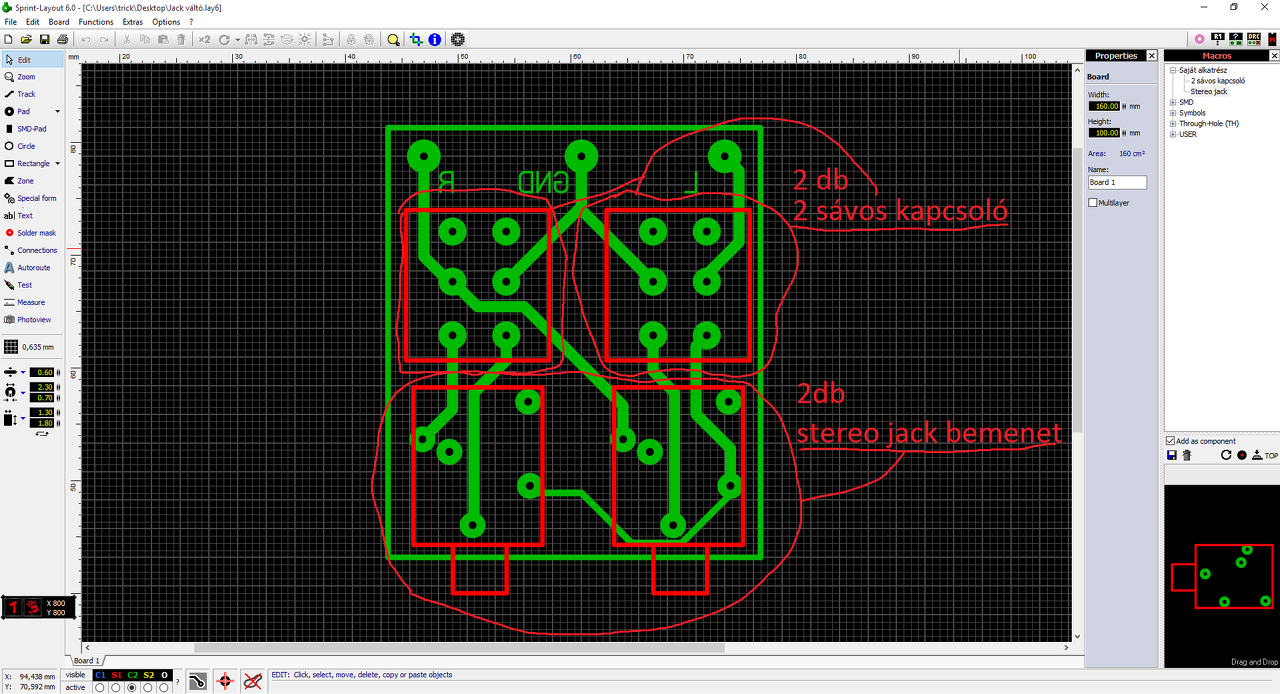Open the Rectangle type dropdown arrow
The image size is (1280, 694).
[57, 163]
